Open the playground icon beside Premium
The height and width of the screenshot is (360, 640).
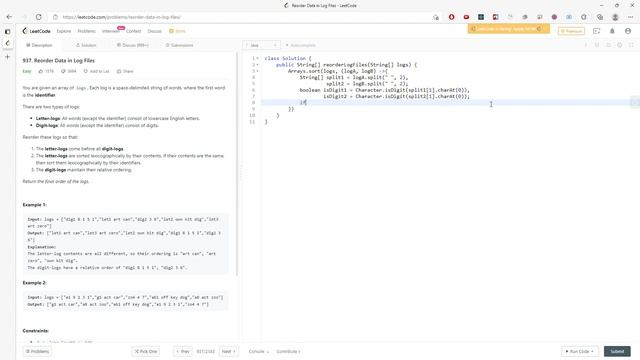click(x=596, y=31)
